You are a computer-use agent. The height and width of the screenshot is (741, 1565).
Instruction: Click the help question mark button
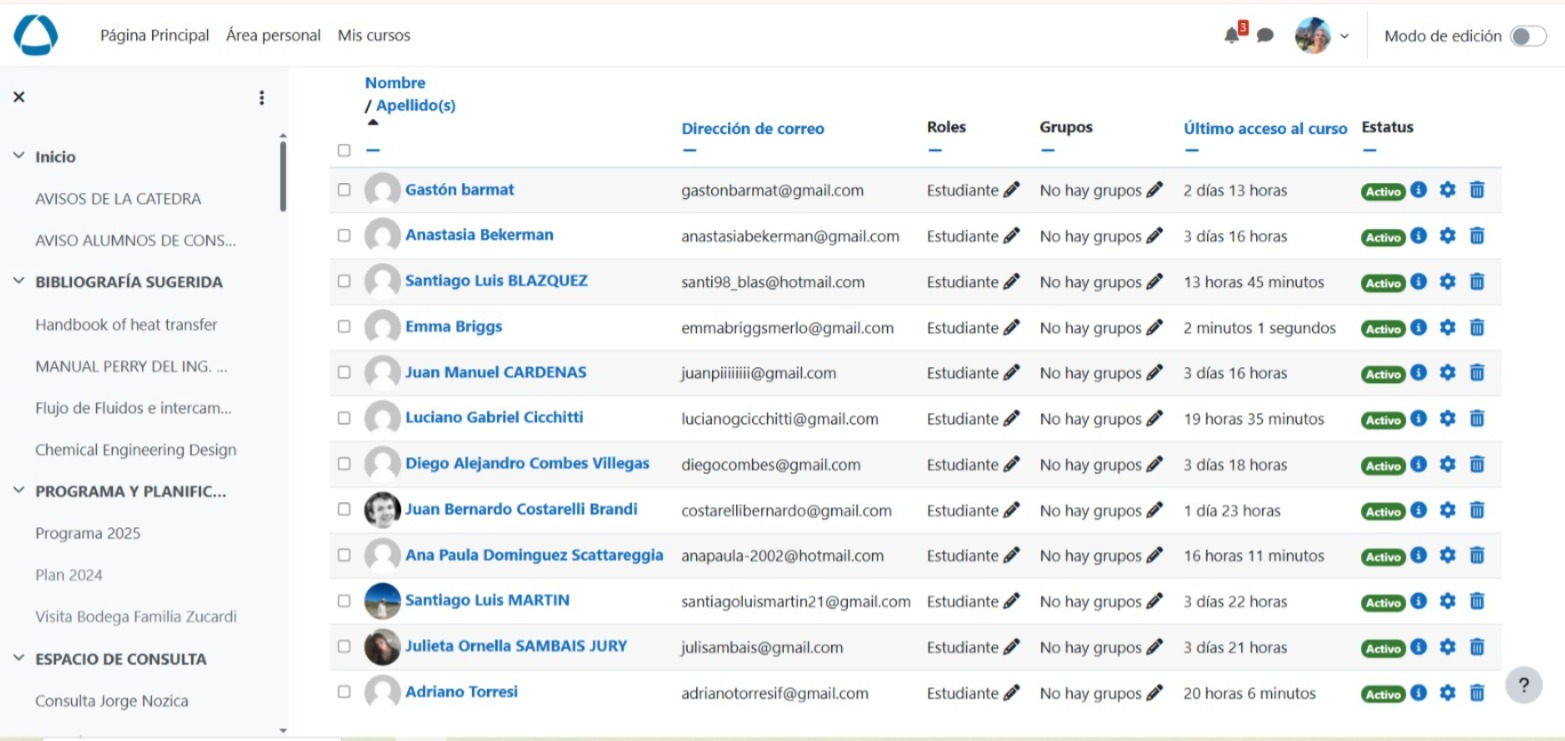(1523, 685)
